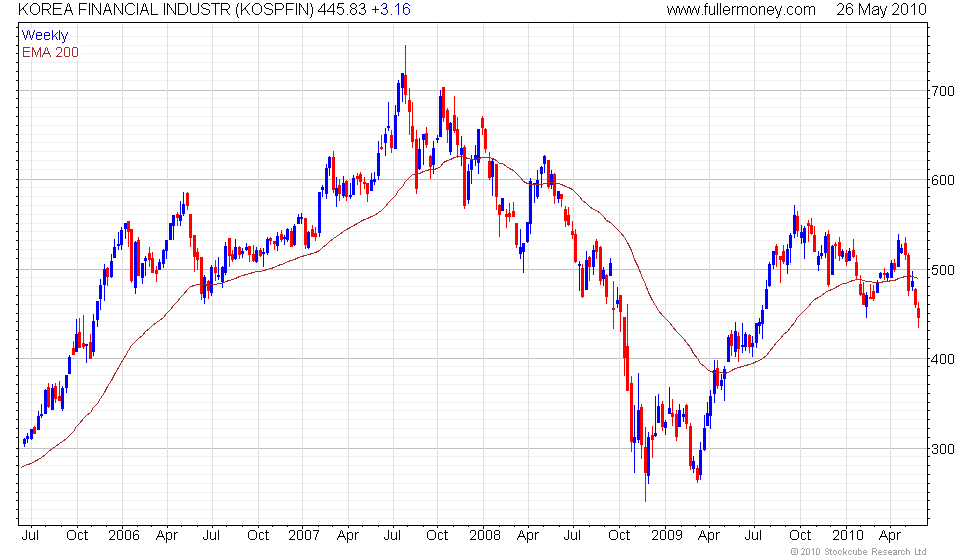Select the 2010 year marker on time axis

point(848,536)
